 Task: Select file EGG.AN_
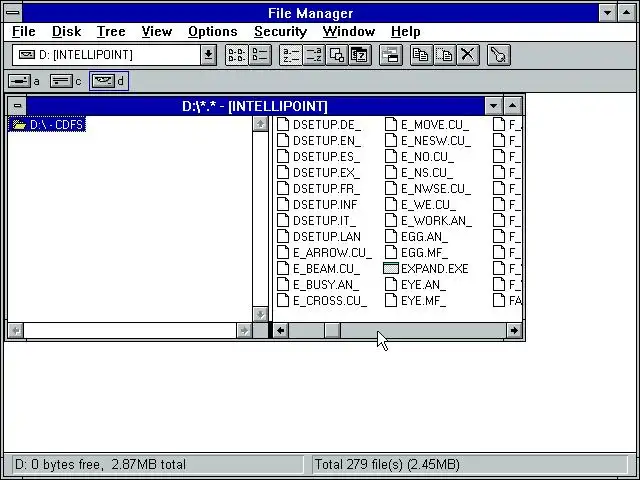(416, 236)
